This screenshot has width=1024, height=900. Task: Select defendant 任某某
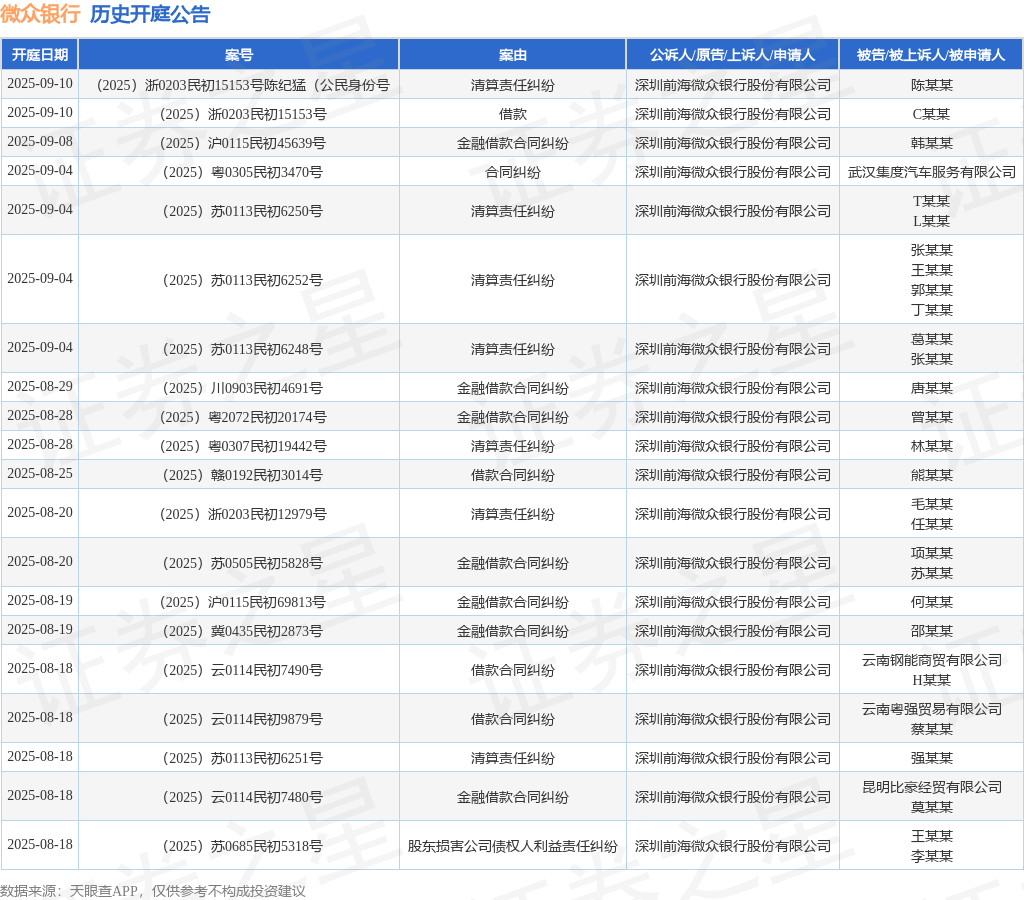click(932, 524)
